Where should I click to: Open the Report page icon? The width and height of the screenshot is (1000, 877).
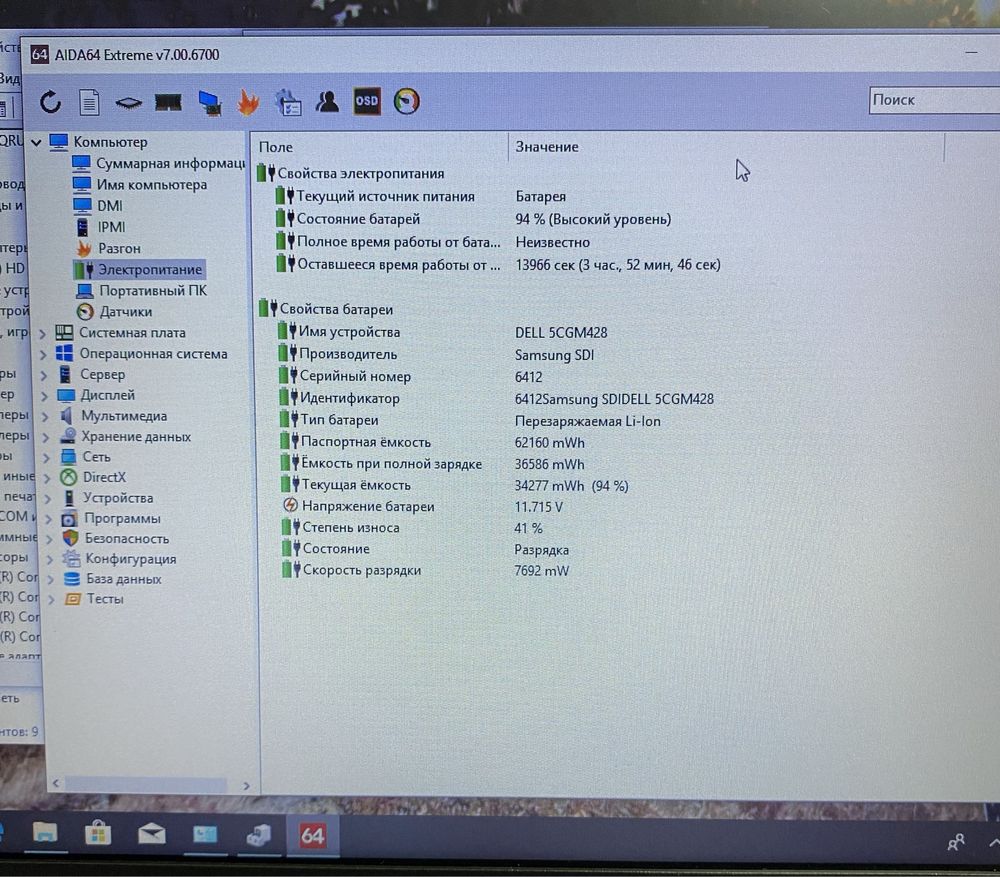pyautogui.click(x=89, y=102)
